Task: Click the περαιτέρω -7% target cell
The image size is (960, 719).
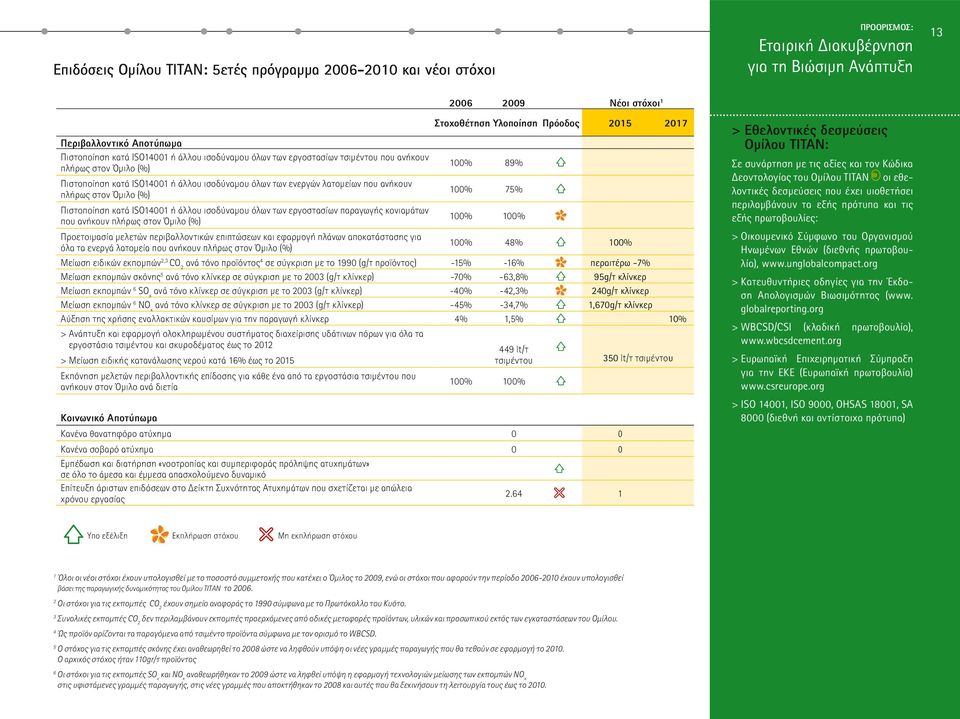Action: click(x=620, y=263)
